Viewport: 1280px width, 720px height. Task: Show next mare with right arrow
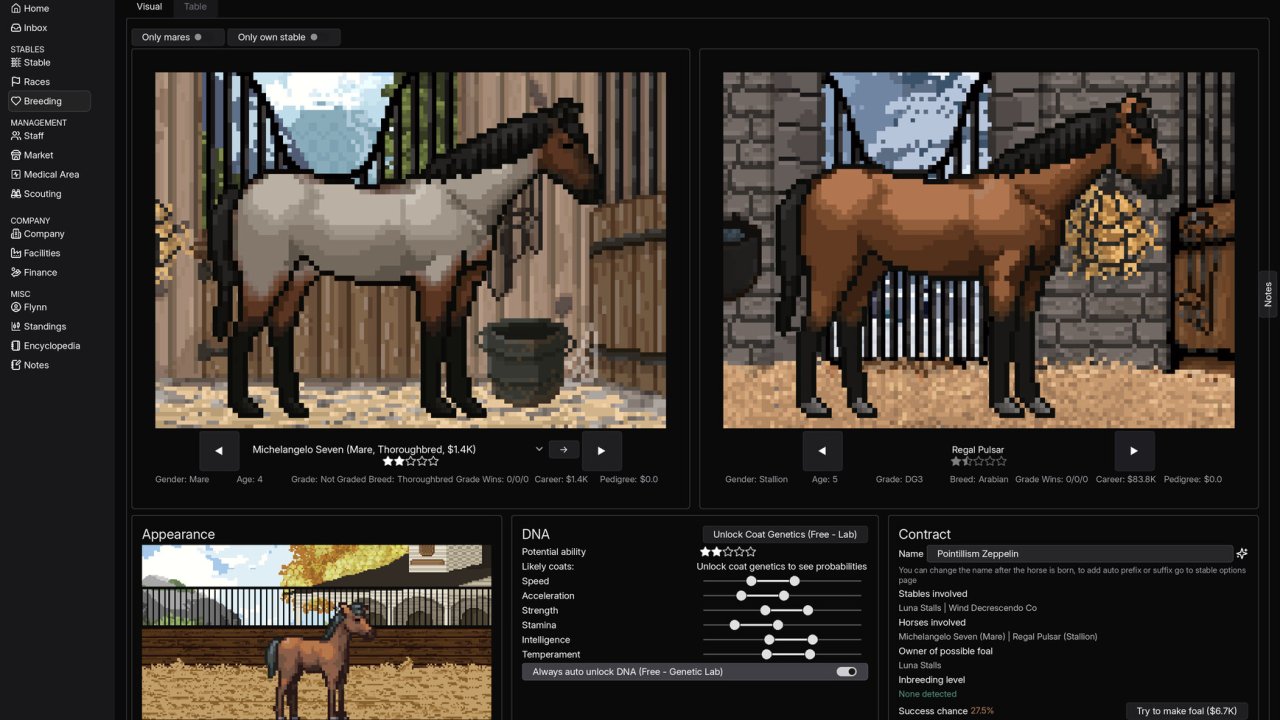click(601, 451)
